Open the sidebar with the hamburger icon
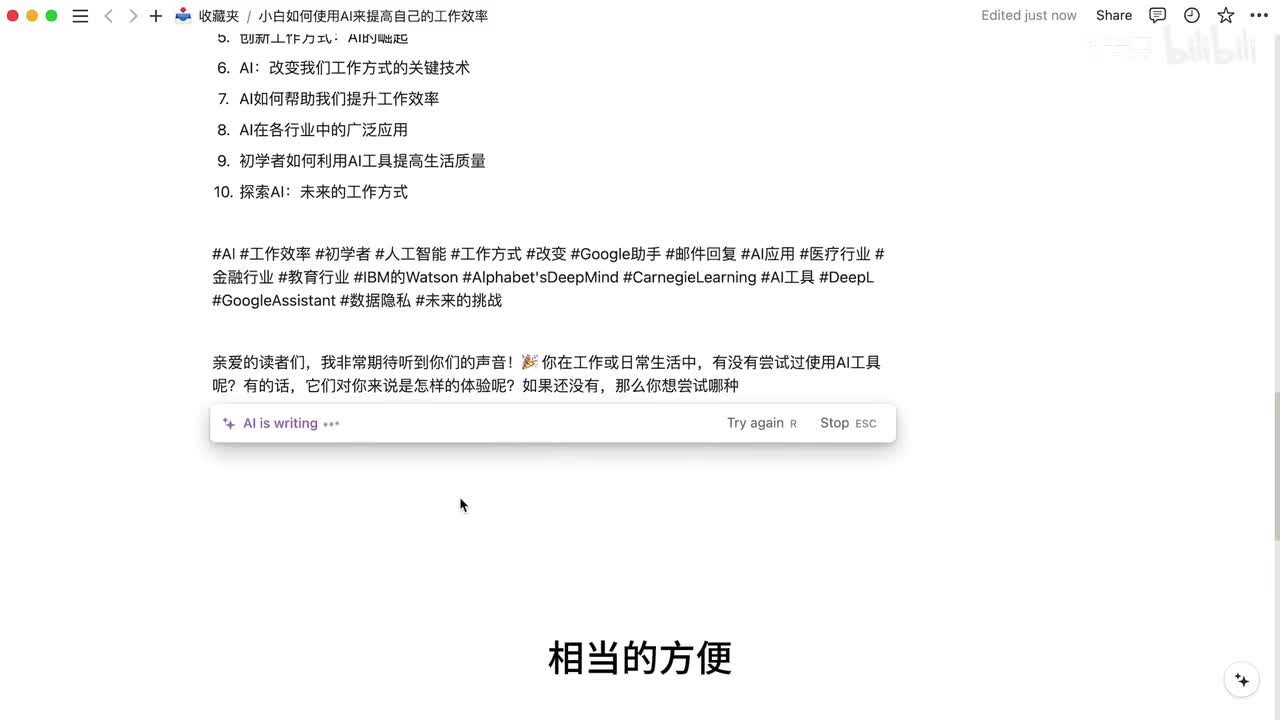Viewport: 1280px width, 720px height. click(81, 16)
